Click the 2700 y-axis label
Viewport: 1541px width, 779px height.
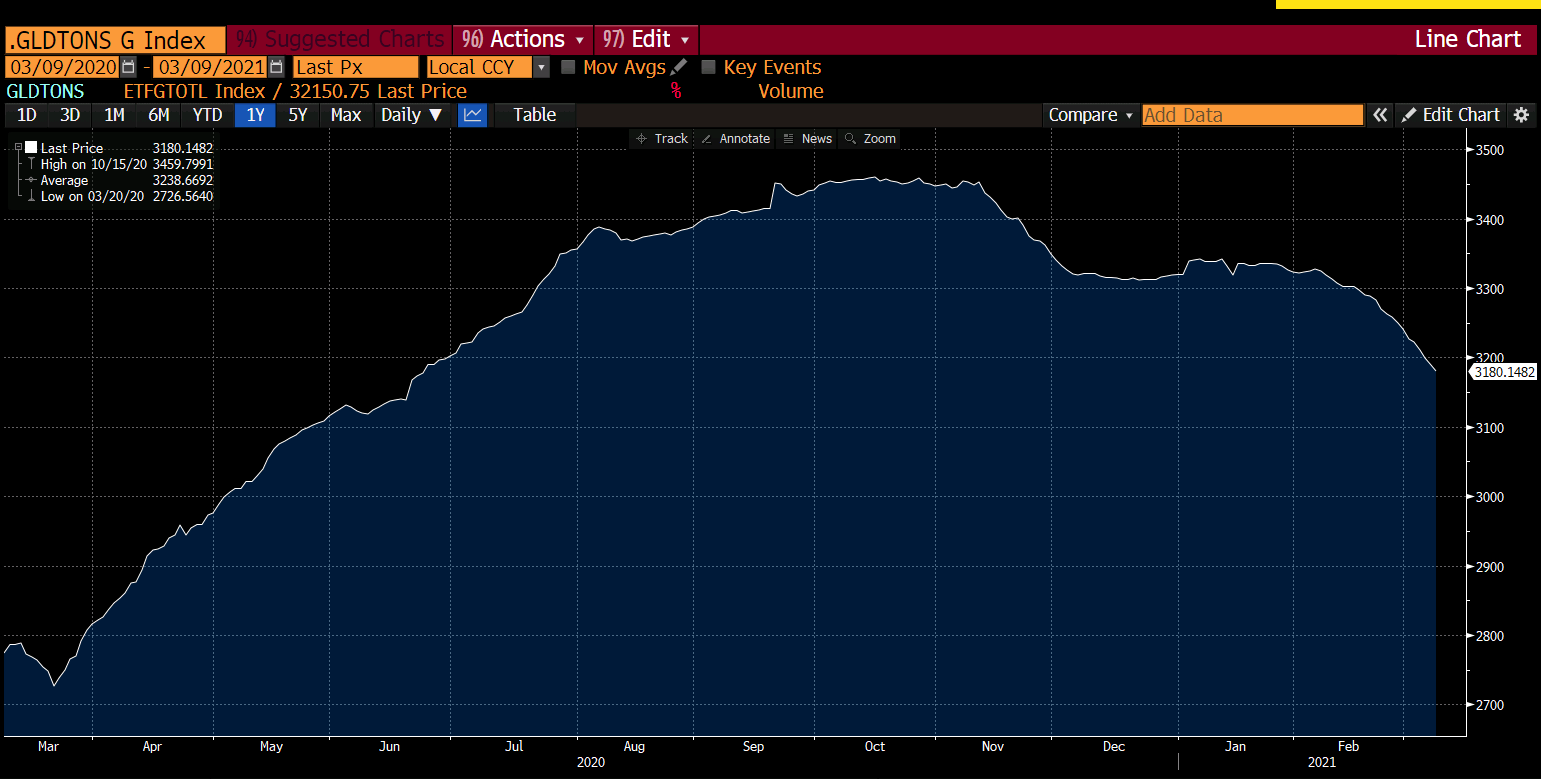(1490, 705)
